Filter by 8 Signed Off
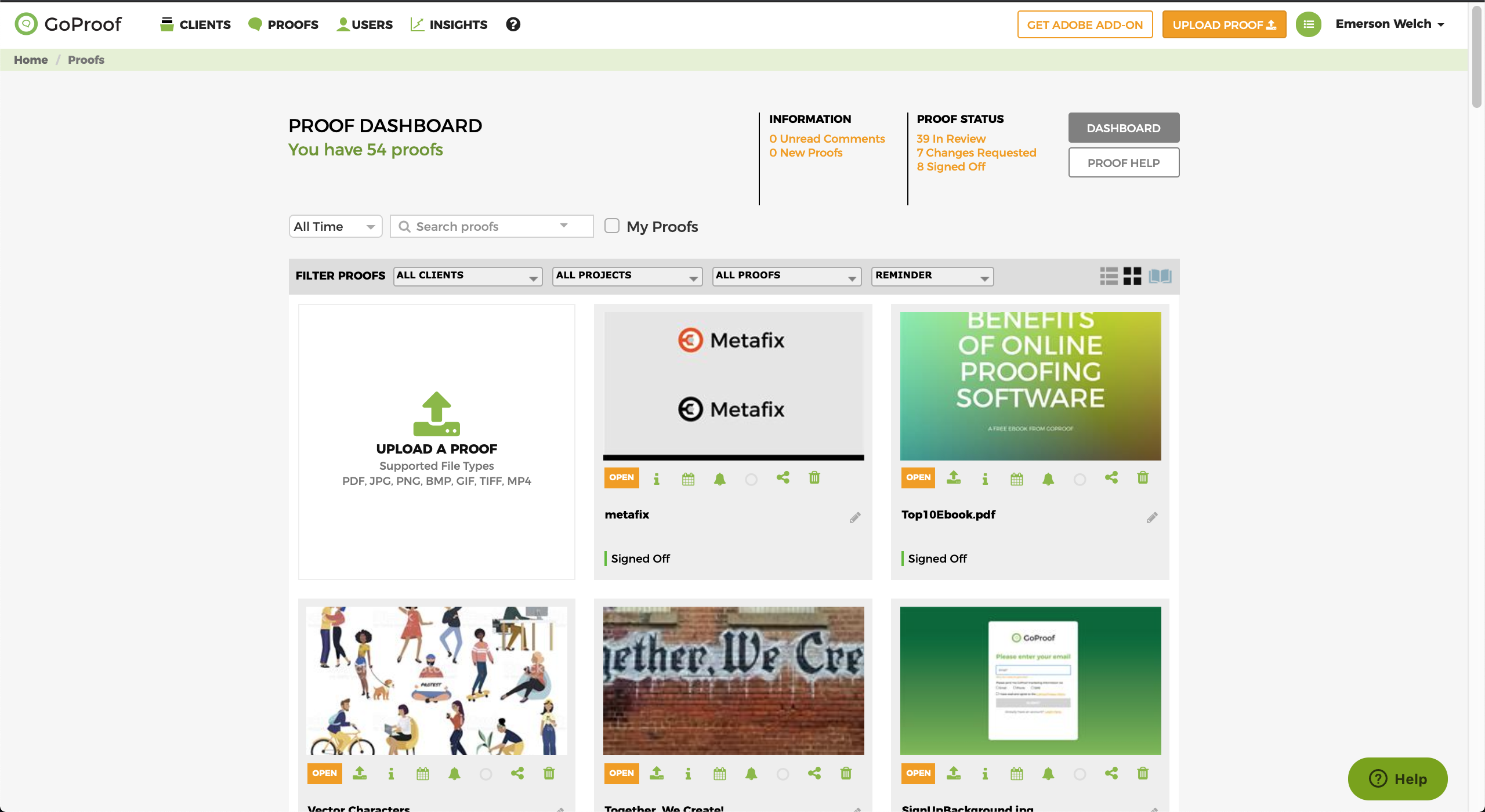The height and width of the screenshot is (812, 1485). (951, 166)
